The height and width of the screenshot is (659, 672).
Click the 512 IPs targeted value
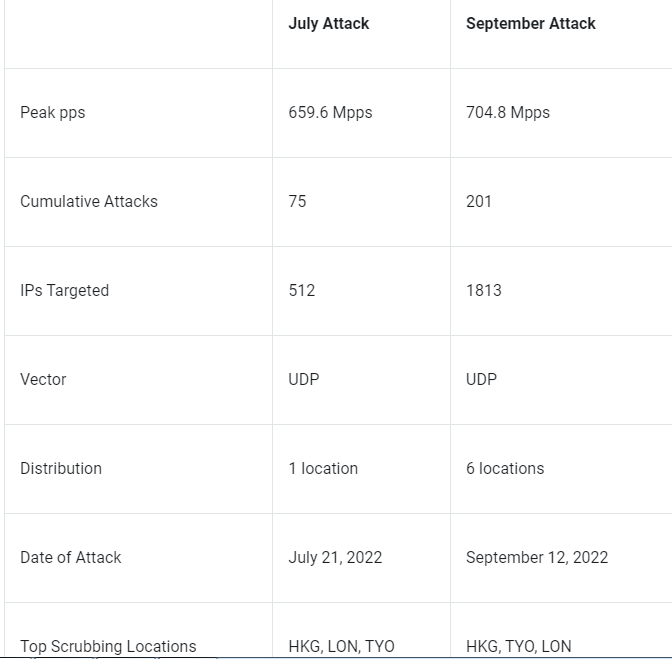(302, 291)
